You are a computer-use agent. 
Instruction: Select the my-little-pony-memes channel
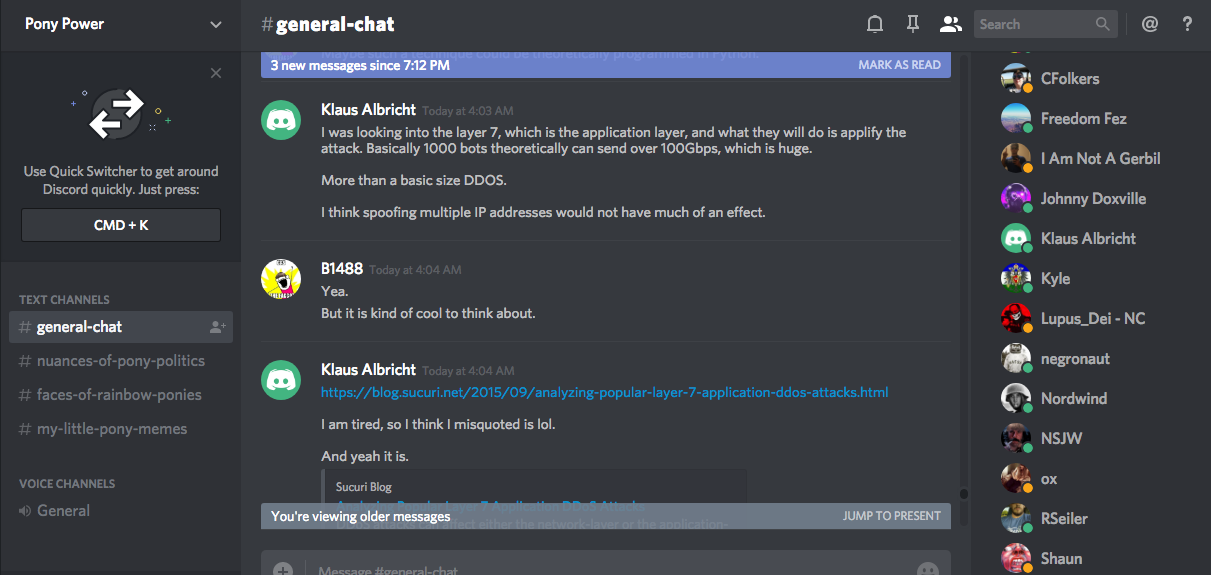[x=112, y=429]
